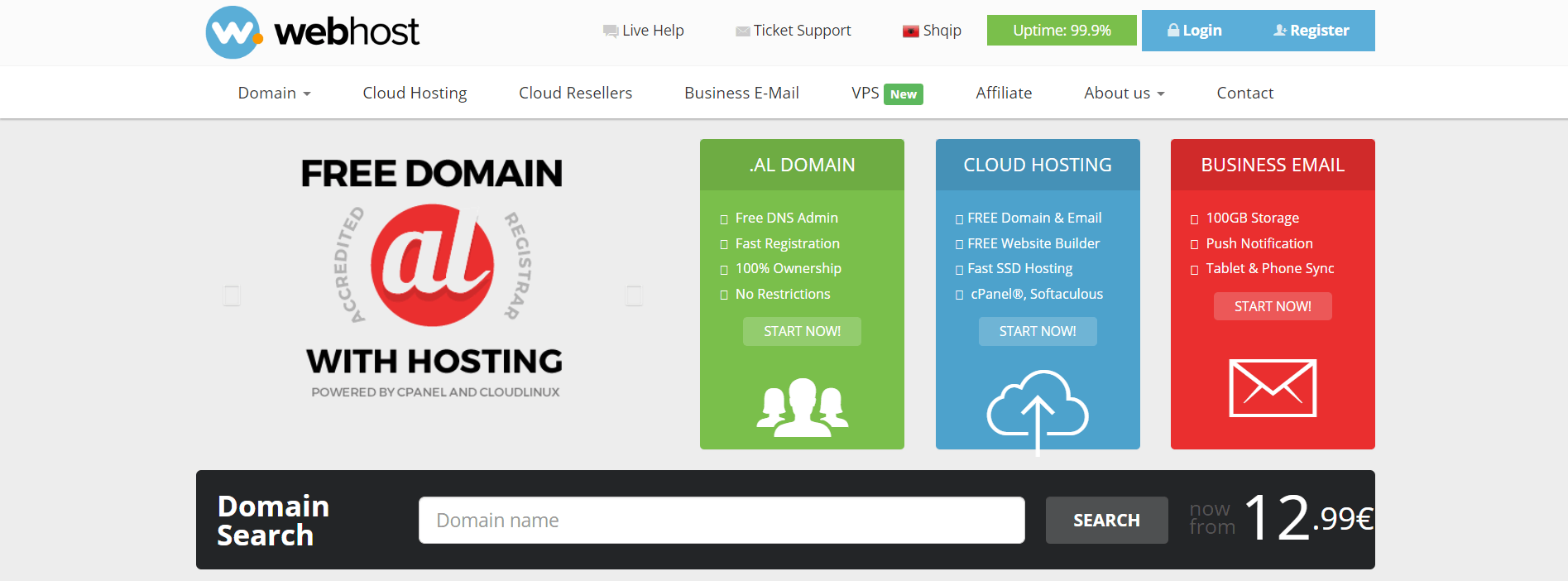Viewport: 1568px width, 581px height.
Task: Click the webhost logo
Action: pyautogui.click(x=313, y=32)
